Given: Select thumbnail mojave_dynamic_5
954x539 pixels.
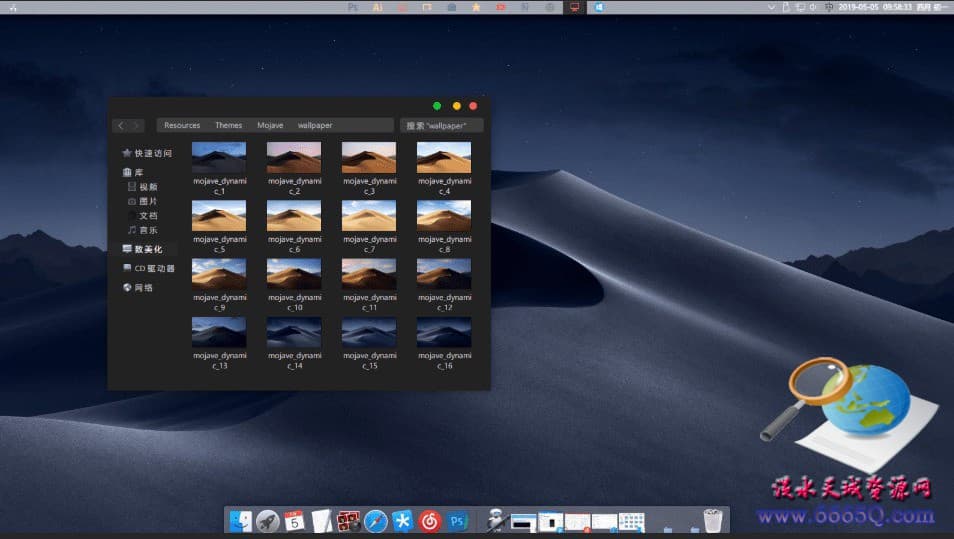Looking at the screenshot, I should pos(219,215).
